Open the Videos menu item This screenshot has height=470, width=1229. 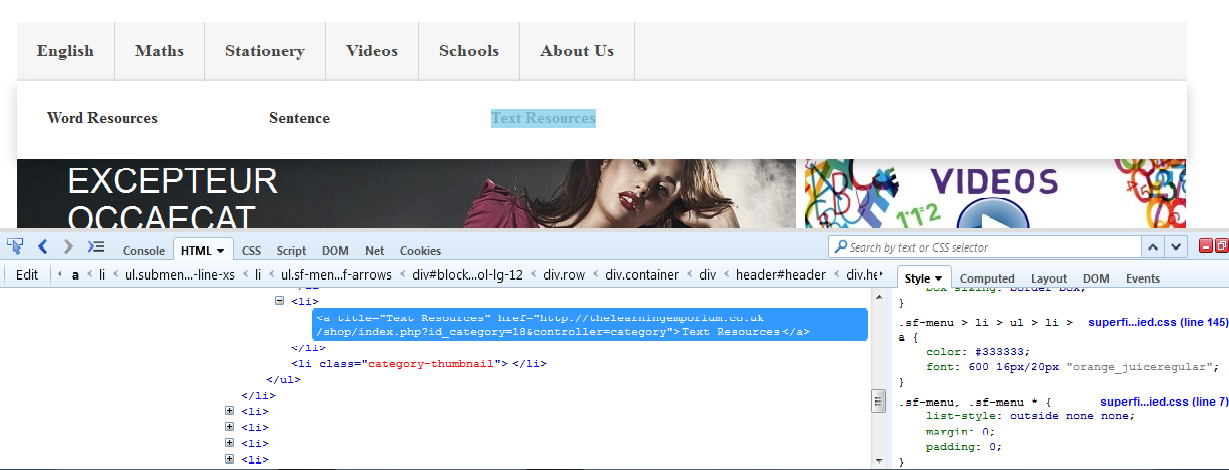(x=372, y=51)
